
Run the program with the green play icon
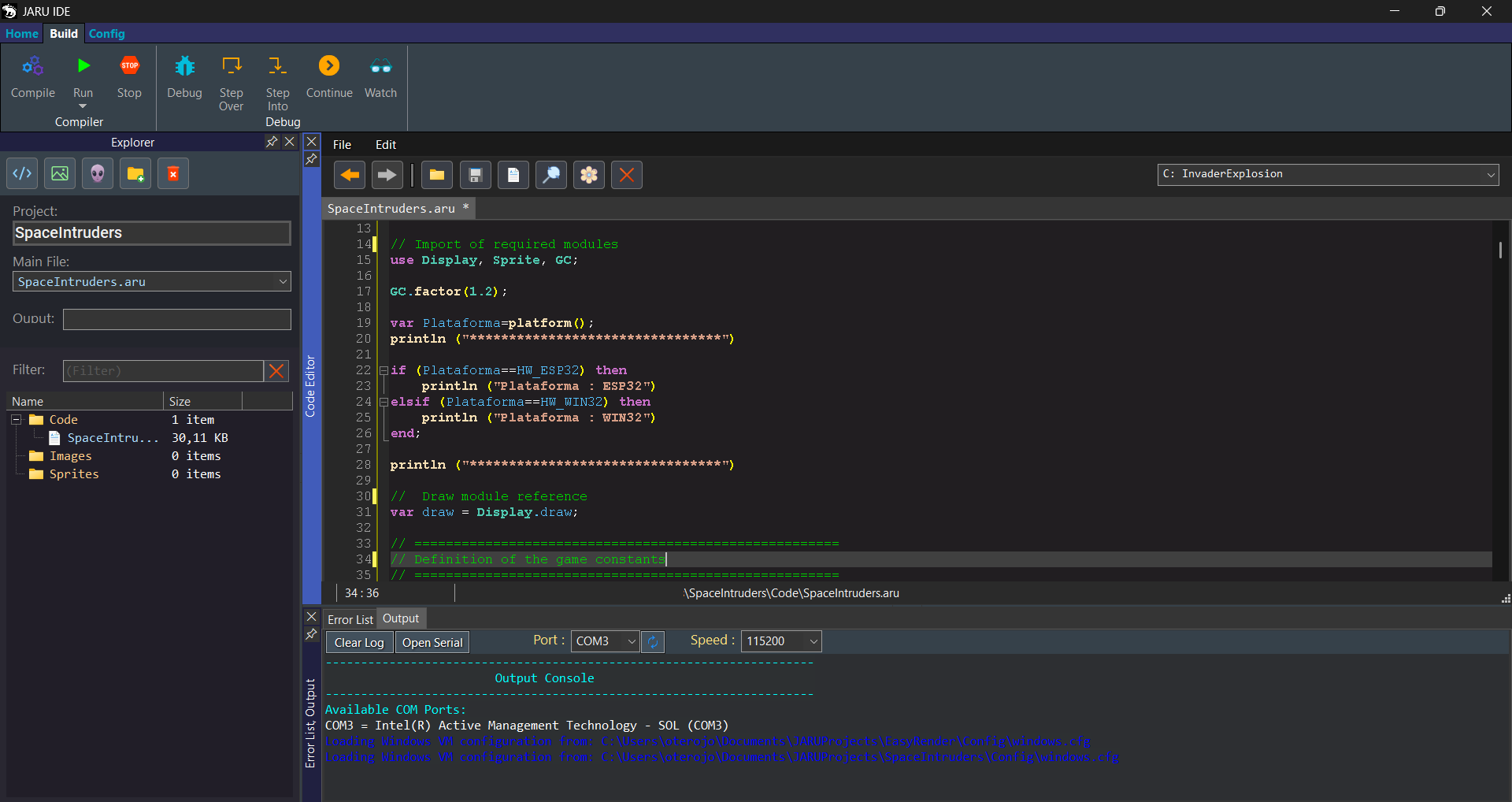pyautogui.click(x=83, y=65)
